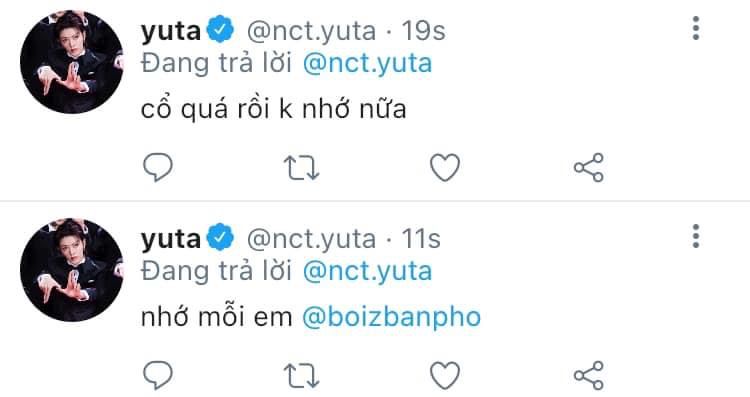Retweet the 11s yuta tweet

pyautogui.click(x=301, y=375)
